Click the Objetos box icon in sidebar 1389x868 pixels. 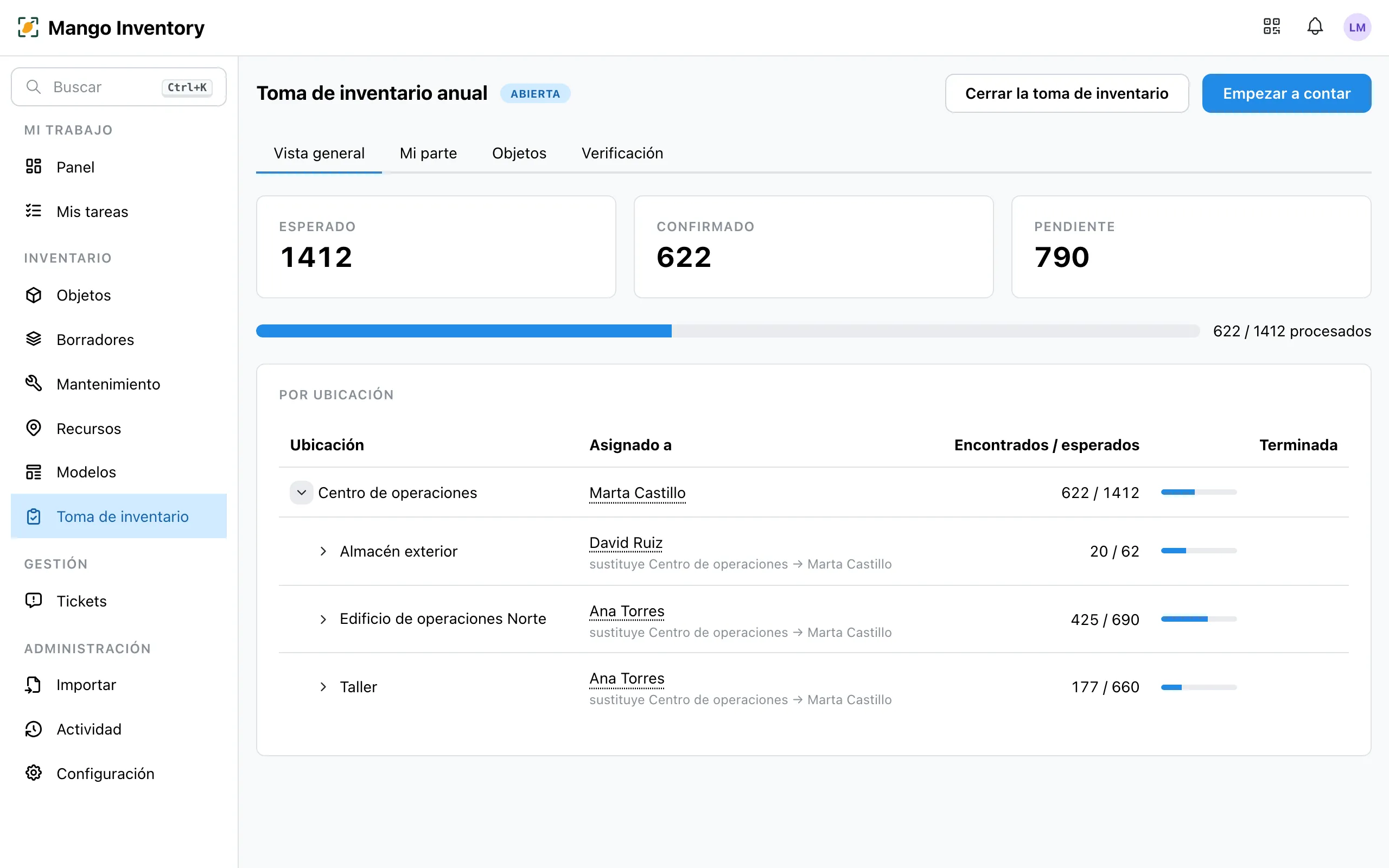coord(34,295)
